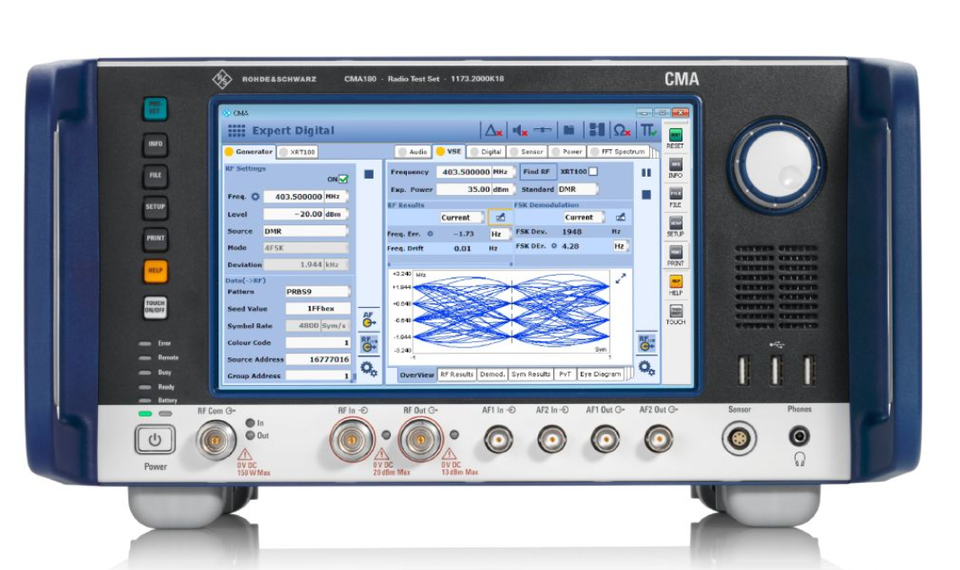
Task: Click the muted speaker icon in toolbar
Action: [x=520, y=130]
